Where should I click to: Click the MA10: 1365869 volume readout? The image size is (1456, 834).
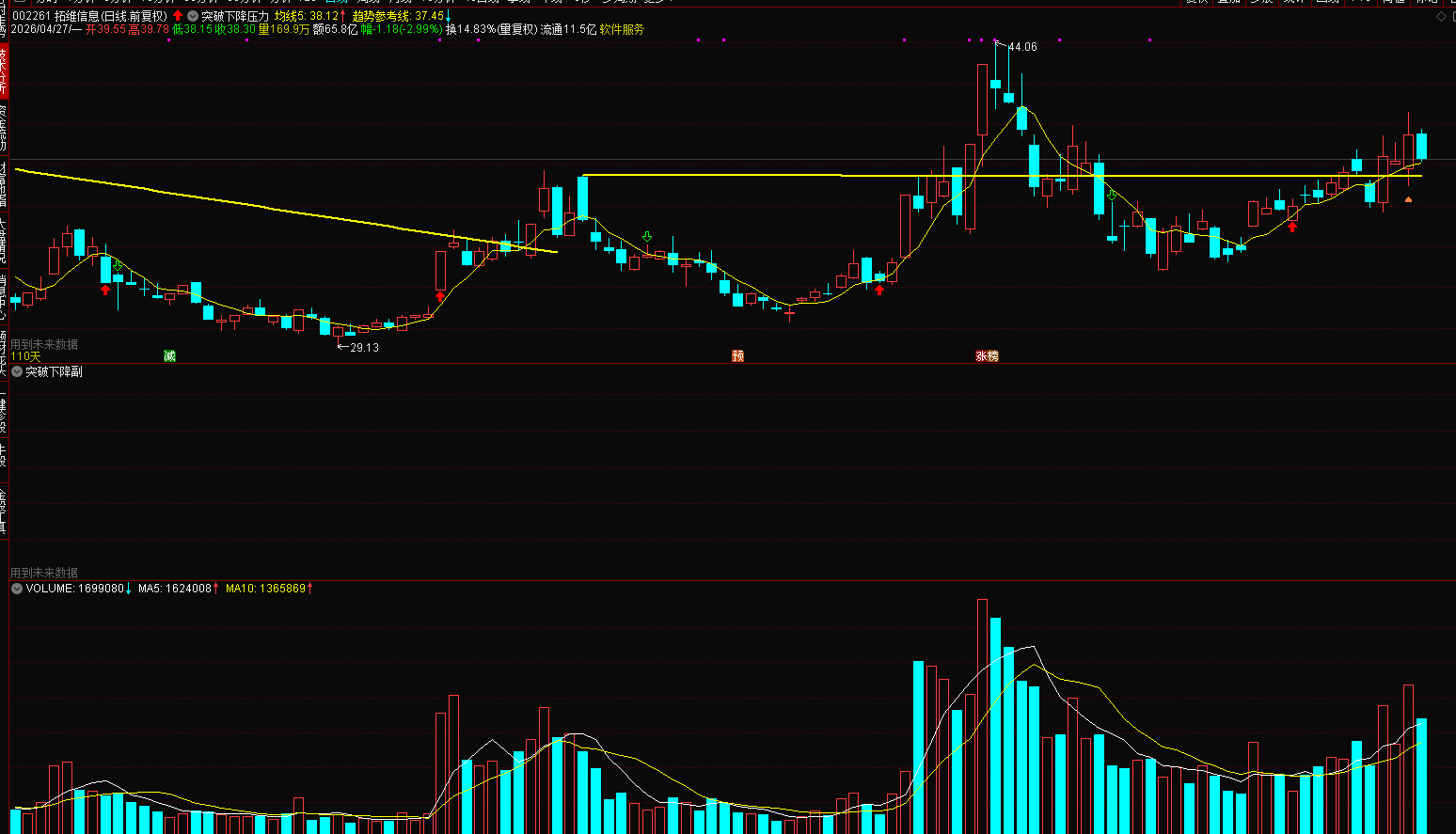(x=265, y=588)
